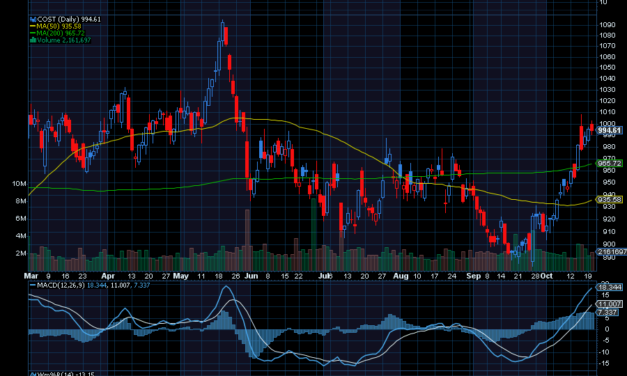This screenshot has height=376, width=627.
Task: Click the volume bars icon in legend
Action: (x=33, y=40)
